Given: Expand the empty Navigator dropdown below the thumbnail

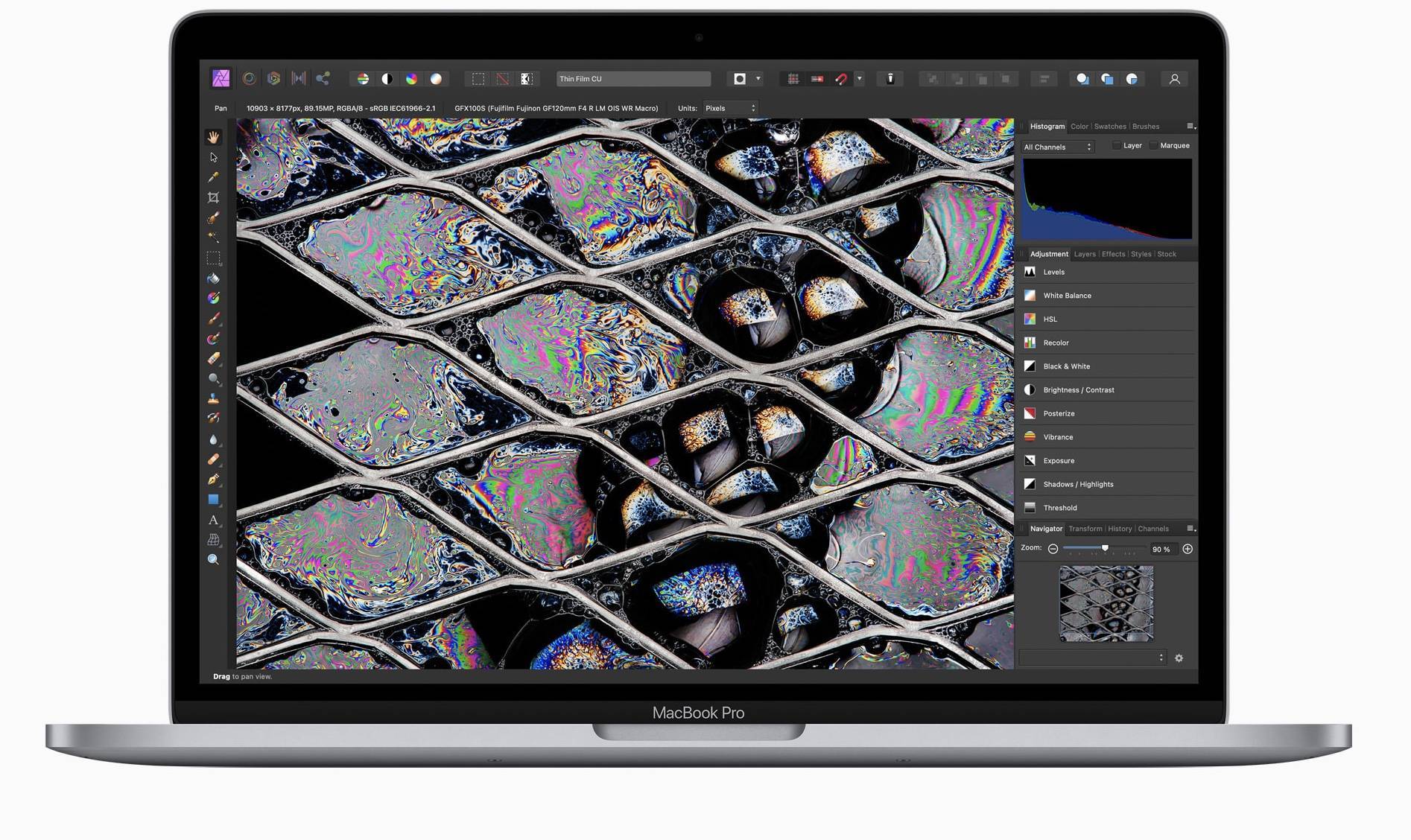Looking at the screenshot, I should pyautogui.click(x=1091, y=658).
